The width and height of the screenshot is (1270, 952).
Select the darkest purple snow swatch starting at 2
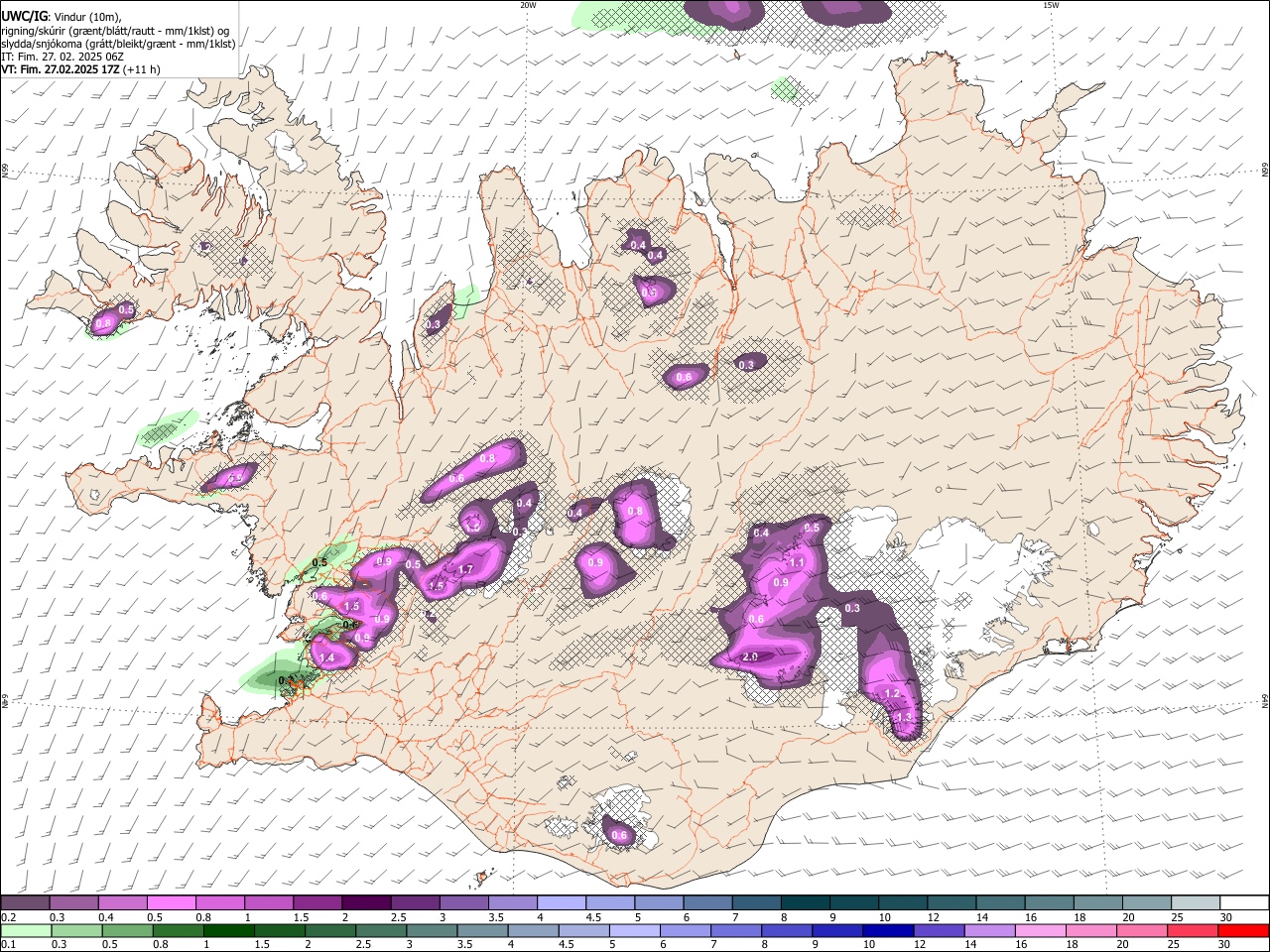pos(366,903)
